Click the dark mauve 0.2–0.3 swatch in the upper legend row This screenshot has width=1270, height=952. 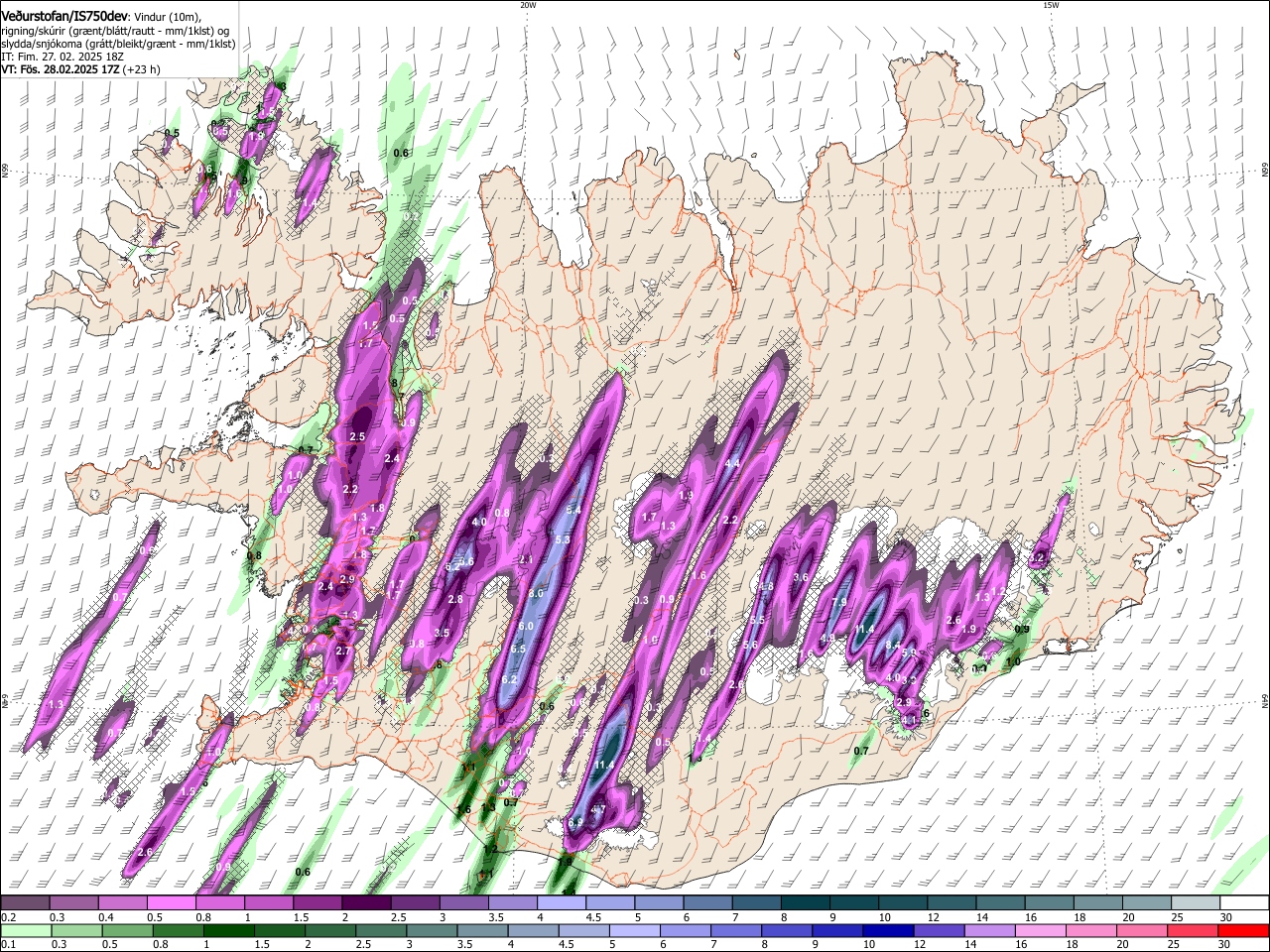pyautogui.click(x=24, y=902)
